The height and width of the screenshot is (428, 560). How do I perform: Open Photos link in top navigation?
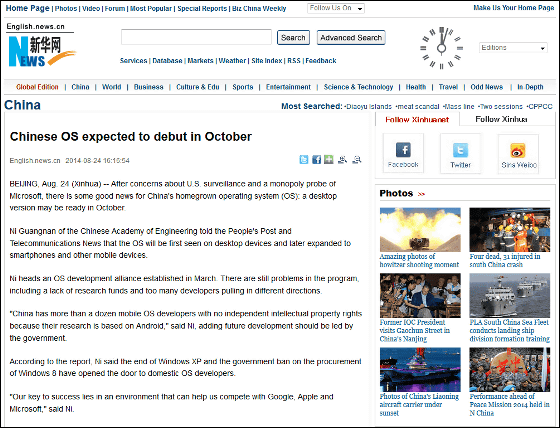coord(66,9)
